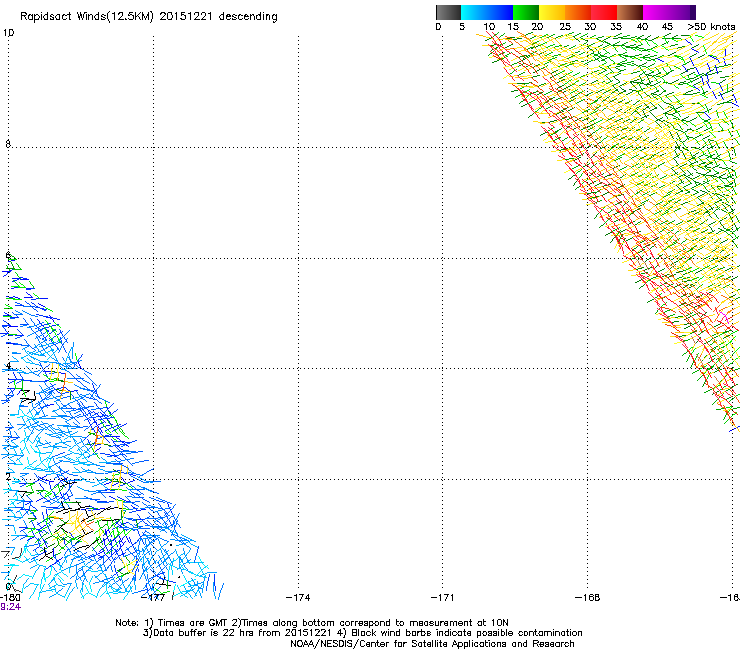Screen dimensions: 740x650
Task: Click the legend value '45'
Action: click(x=667, y=27)
